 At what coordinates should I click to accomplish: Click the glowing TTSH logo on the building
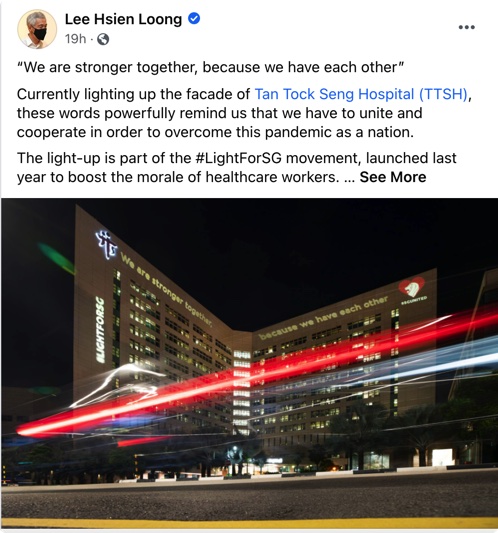(x=106, y=245)
